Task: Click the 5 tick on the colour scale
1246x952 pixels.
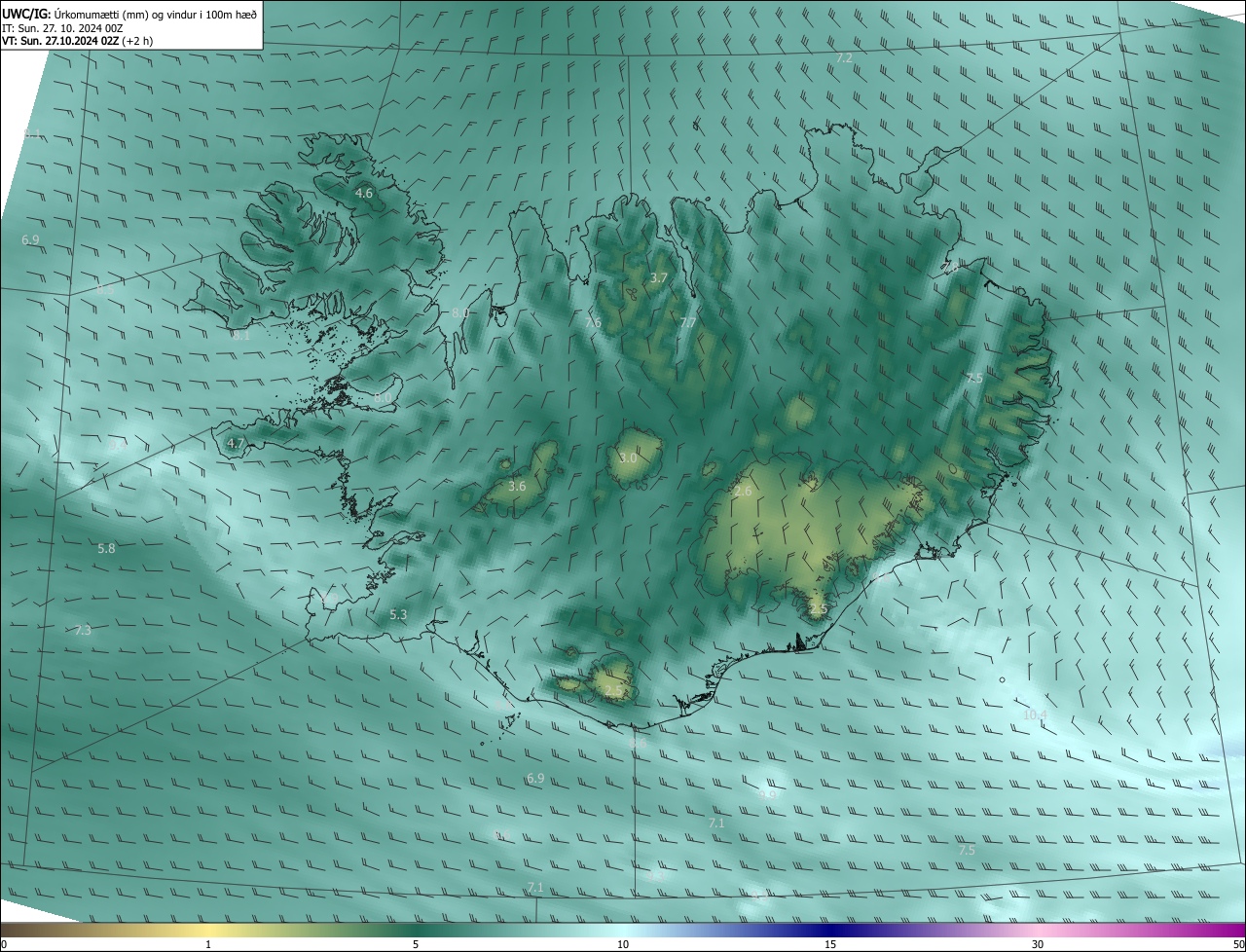Action: [x=416, y=944]
